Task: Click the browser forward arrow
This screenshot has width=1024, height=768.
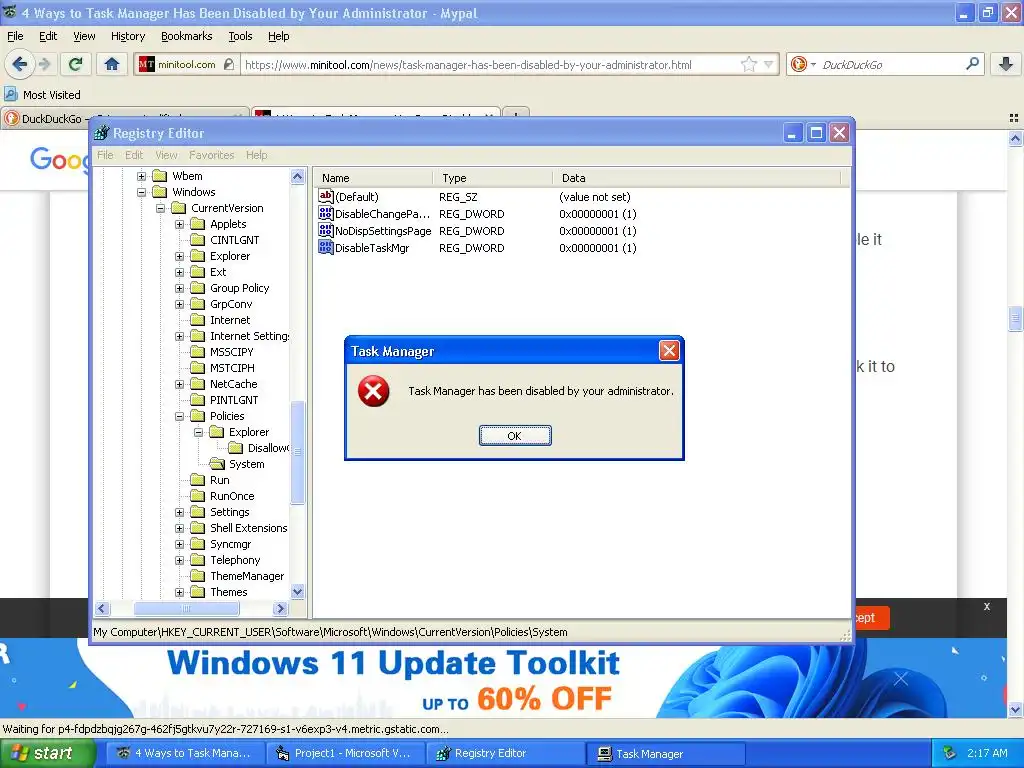Action: click(44, 64)
